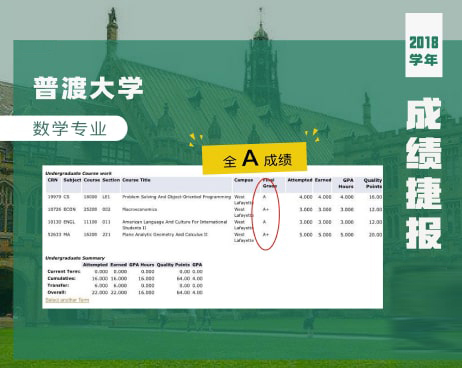Image resolution: width=462 pixels, height=368 pixels.
Task: Select the 普渡大学 title text
Action: pos(88,88)
